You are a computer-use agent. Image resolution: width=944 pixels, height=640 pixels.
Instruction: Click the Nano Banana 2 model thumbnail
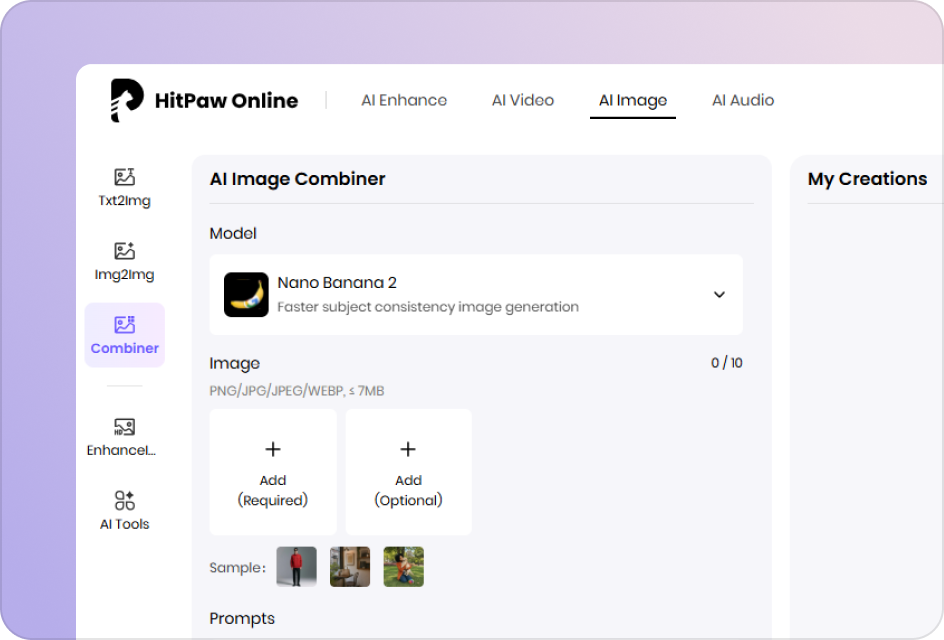pyautogui.click(x=246, y=294)
